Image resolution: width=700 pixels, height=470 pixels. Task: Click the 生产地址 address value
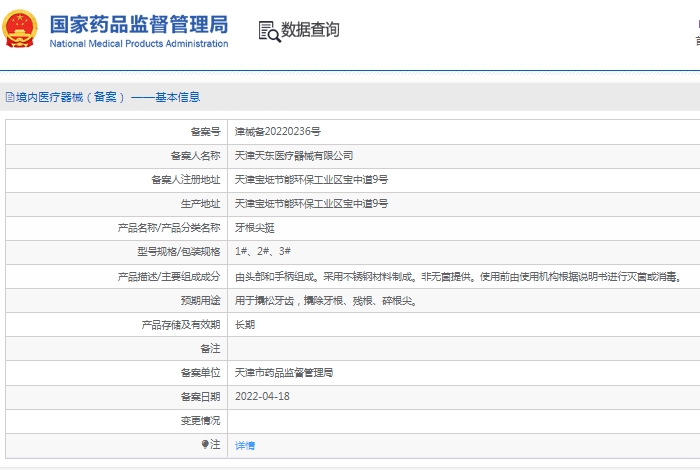311,204
